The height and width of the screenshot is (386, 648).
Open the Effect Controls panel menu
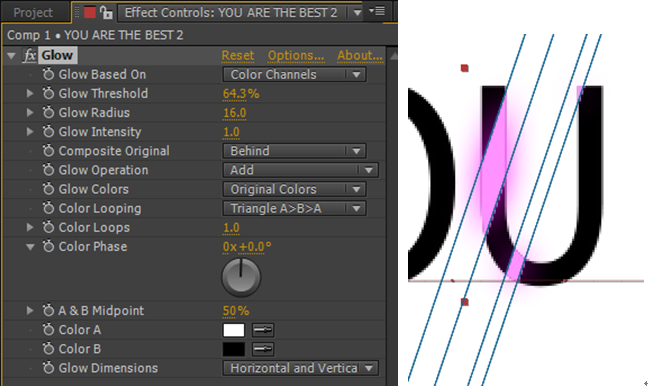(x=377, y=11)
